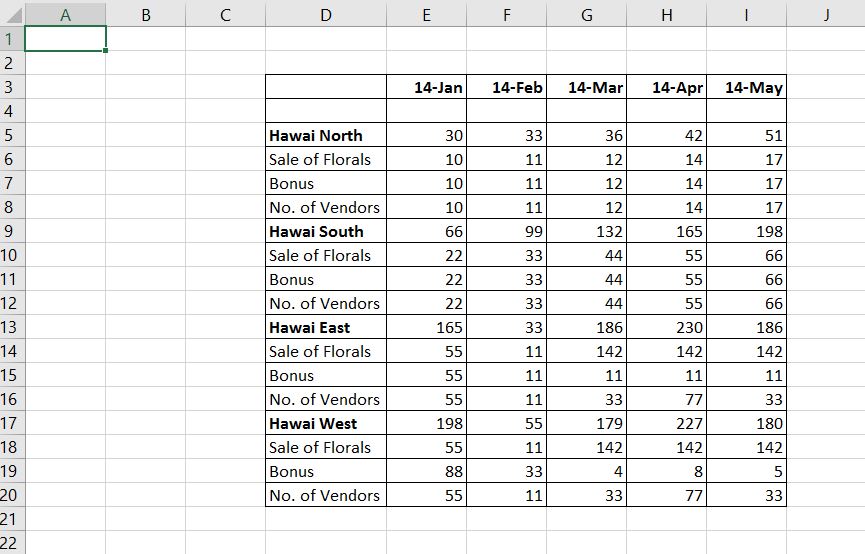Screen dimensions: 865x554
Task: Select column H header
Action: pyautogui.click(x=666, y=14)
